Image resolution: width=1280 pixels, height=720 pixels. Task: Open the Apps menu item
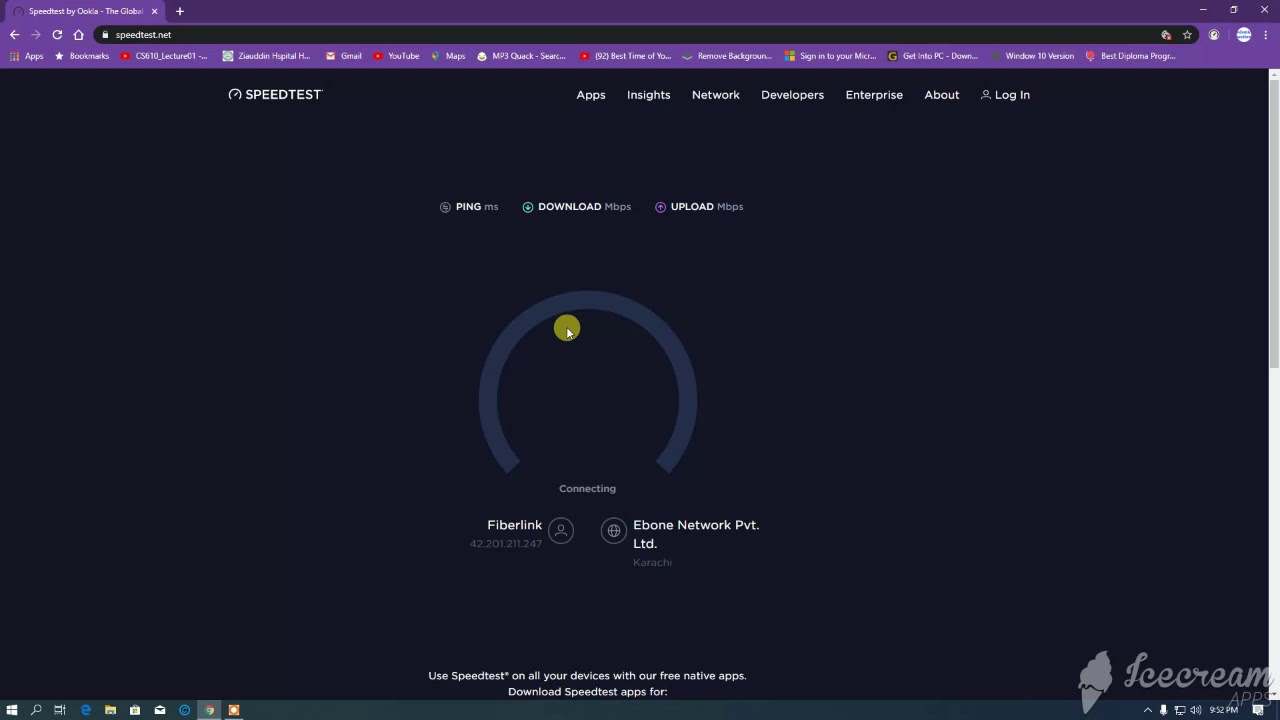(x=591, y=95)
